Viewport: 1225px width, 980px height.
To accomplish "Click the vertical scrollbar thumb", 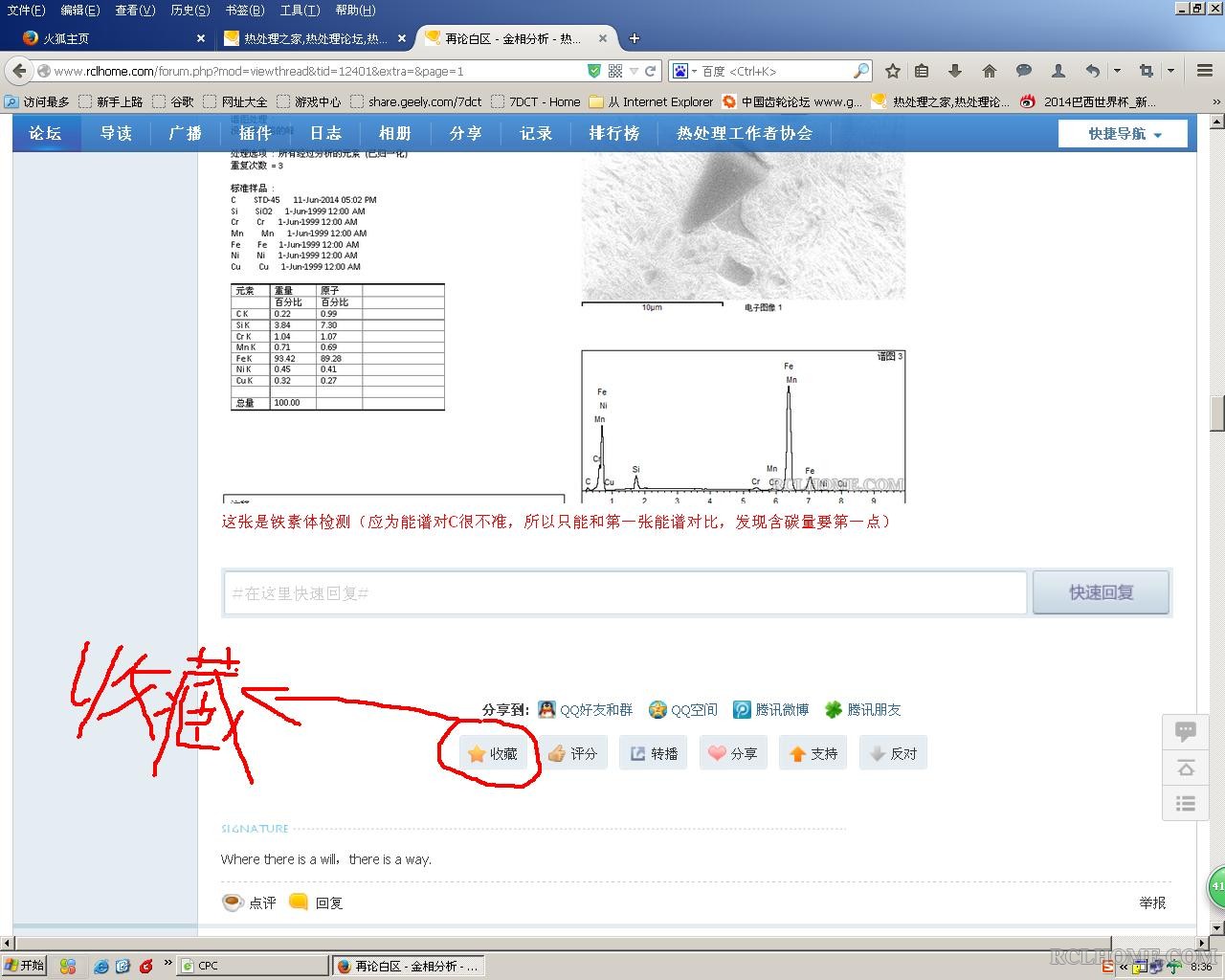I will 1217,413.
